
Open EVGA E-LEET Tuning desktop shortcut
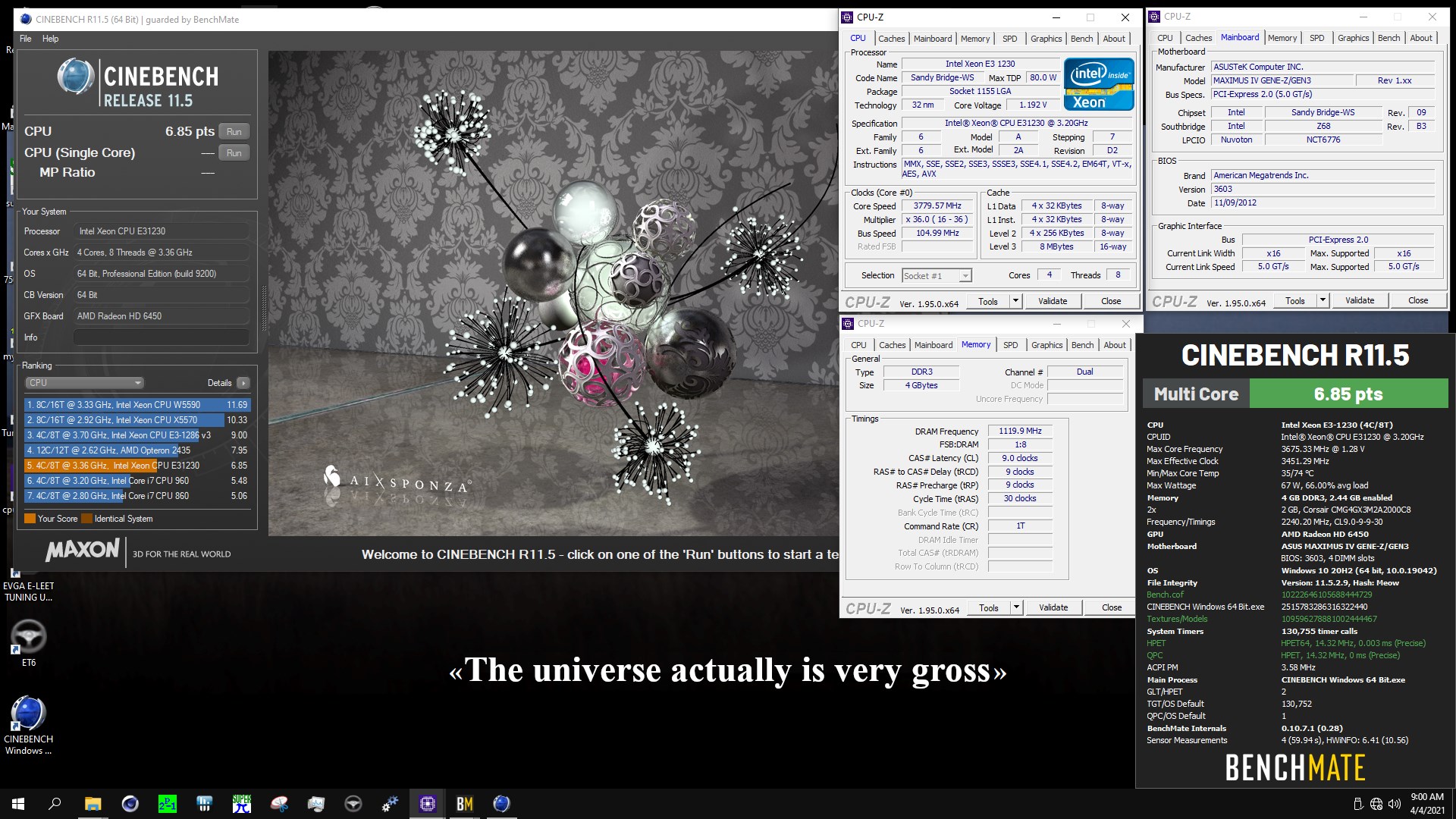(28, 586)
